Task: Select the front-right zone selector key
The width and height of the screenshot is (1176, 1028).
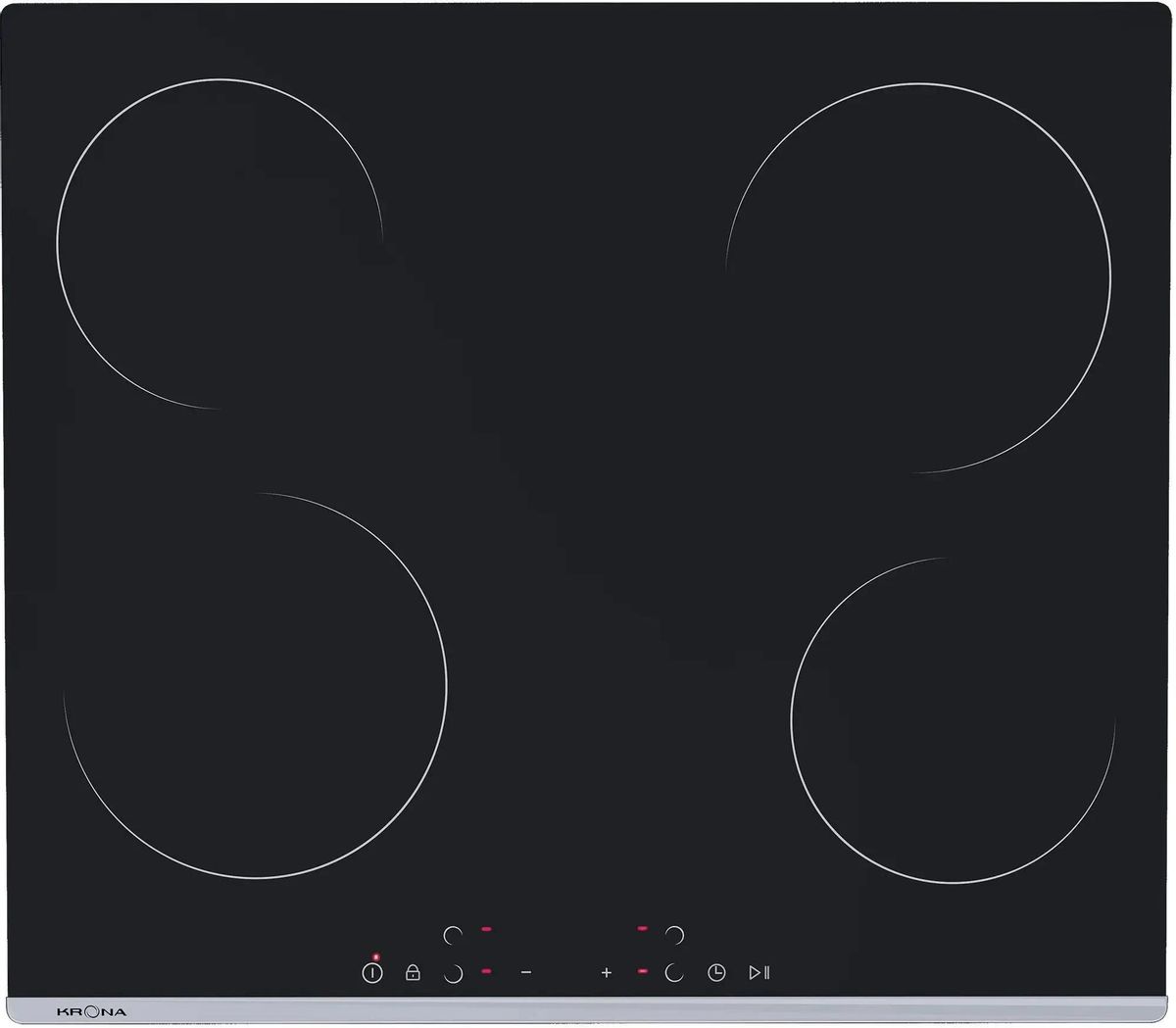Action: tap(674, 973)
